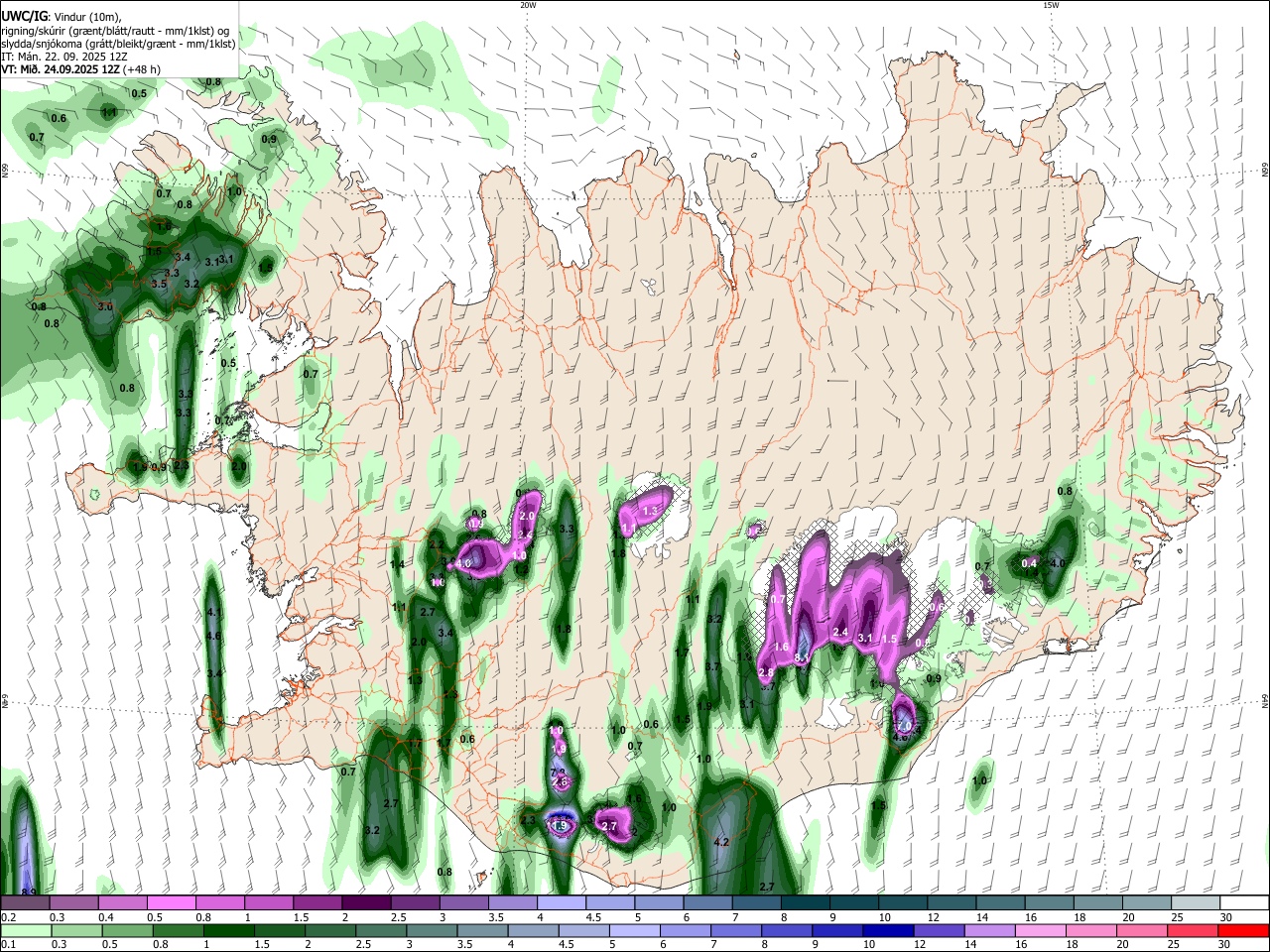Click the dark teal 8 swatch in purple legend row
1270x952 pixels.
[805, 903]
